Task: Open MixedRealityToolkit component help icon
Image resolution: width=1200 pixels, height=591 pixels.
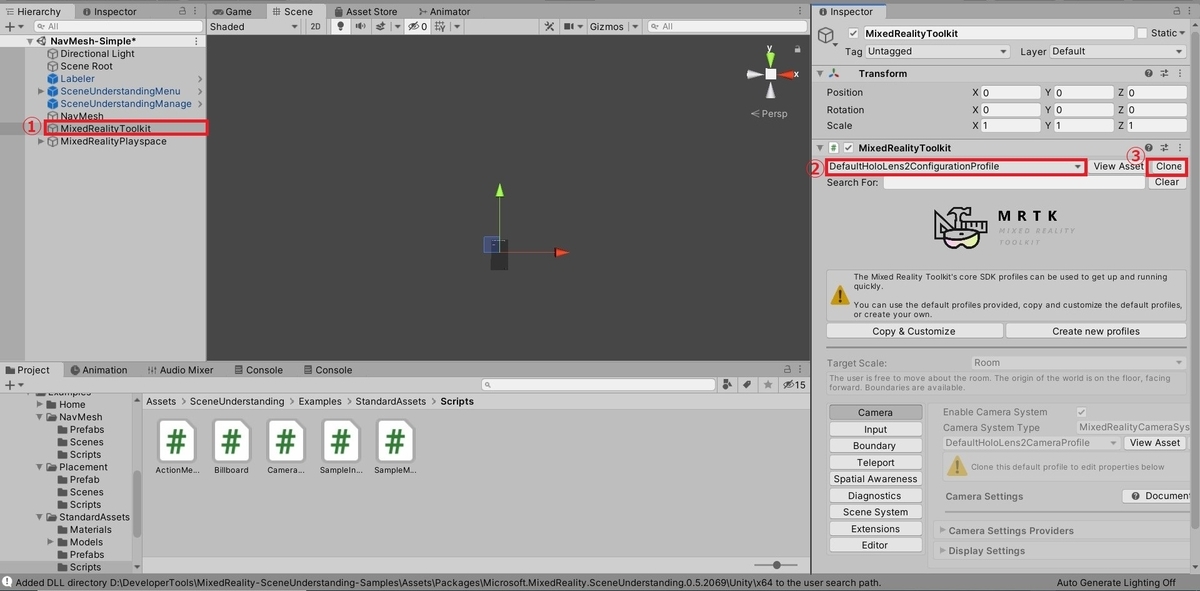Action: 1149,148
